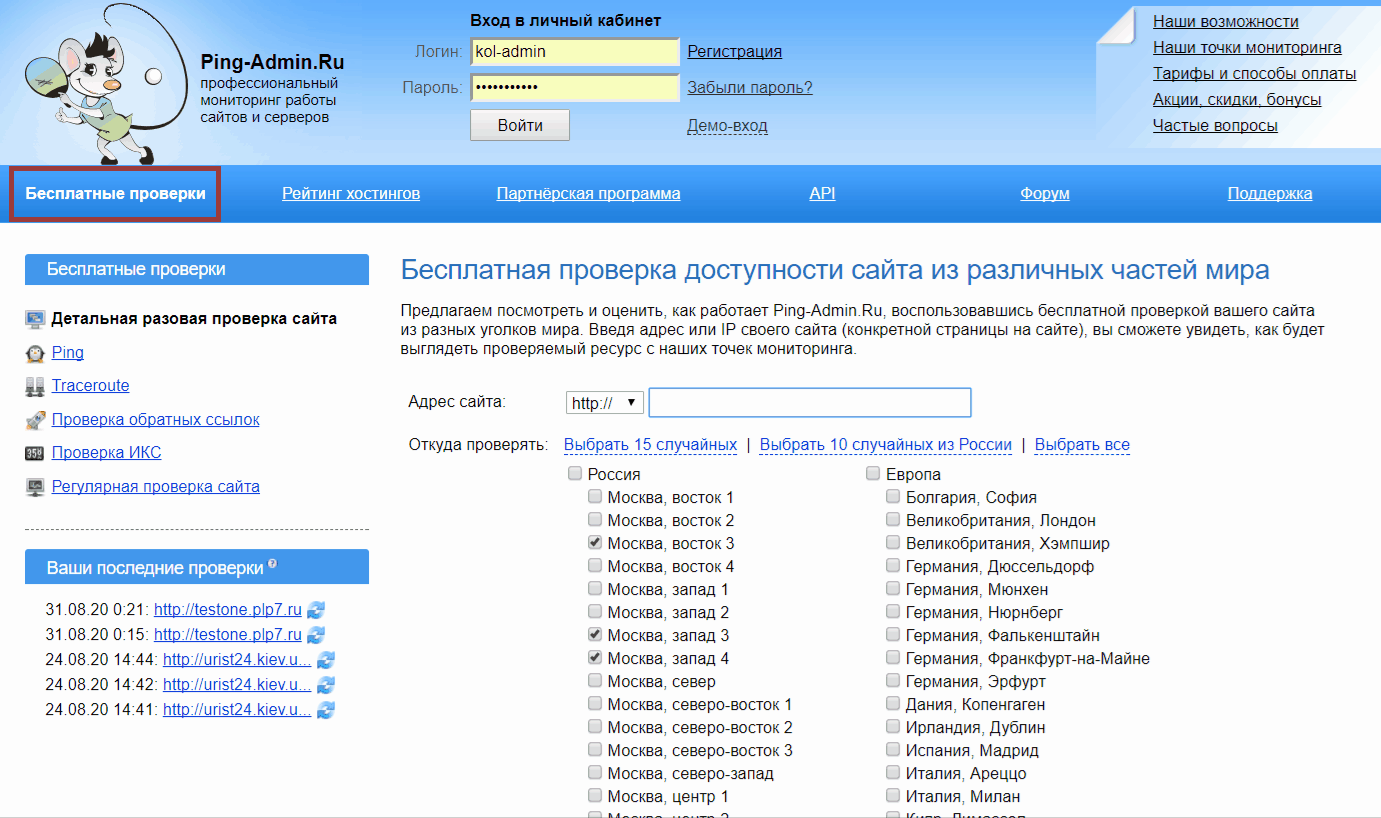Enable the Германия, Мюнхен checkbox
The image size is (1381, 818).
point(893,589)
